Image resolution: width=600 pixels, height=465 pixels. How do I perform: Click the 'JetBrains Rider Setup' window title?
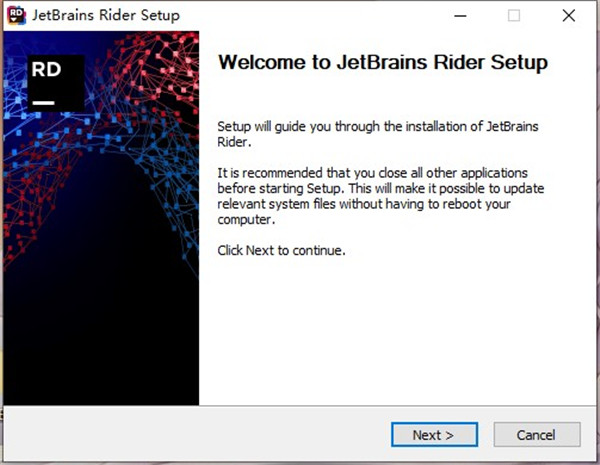pos(106,15)
